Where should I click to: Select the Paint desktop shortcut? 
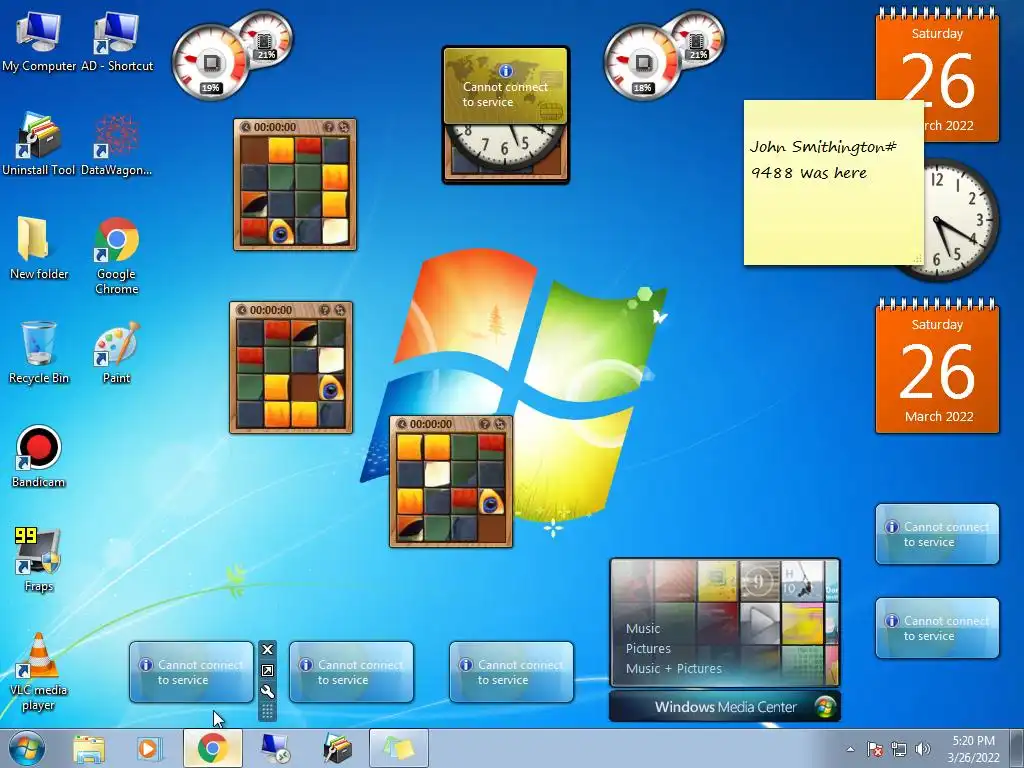pos(116,353)
